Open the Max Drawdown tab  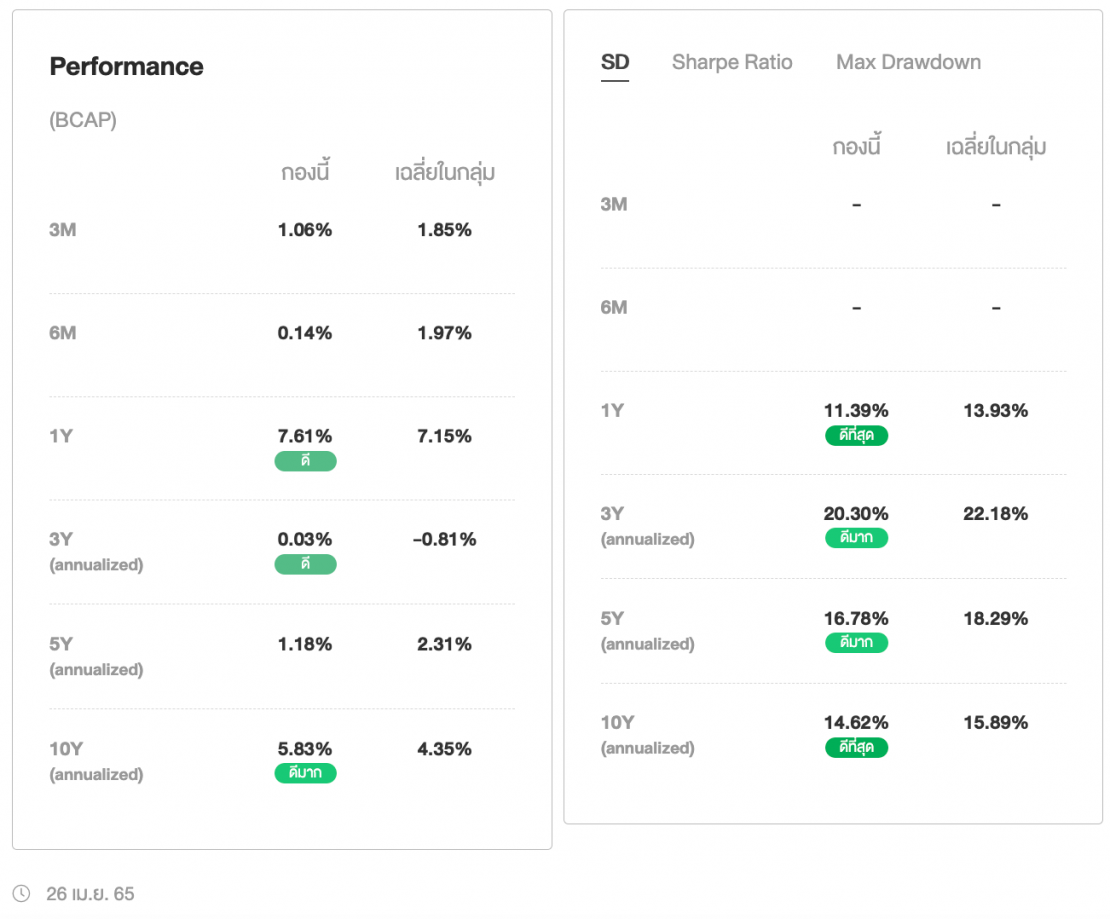tap(908, 62)
